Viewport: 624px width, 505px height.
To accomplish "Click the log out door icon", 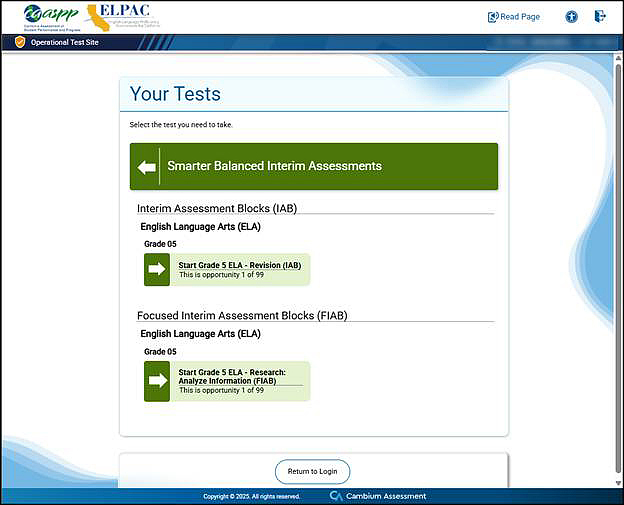I will point(600,16).
